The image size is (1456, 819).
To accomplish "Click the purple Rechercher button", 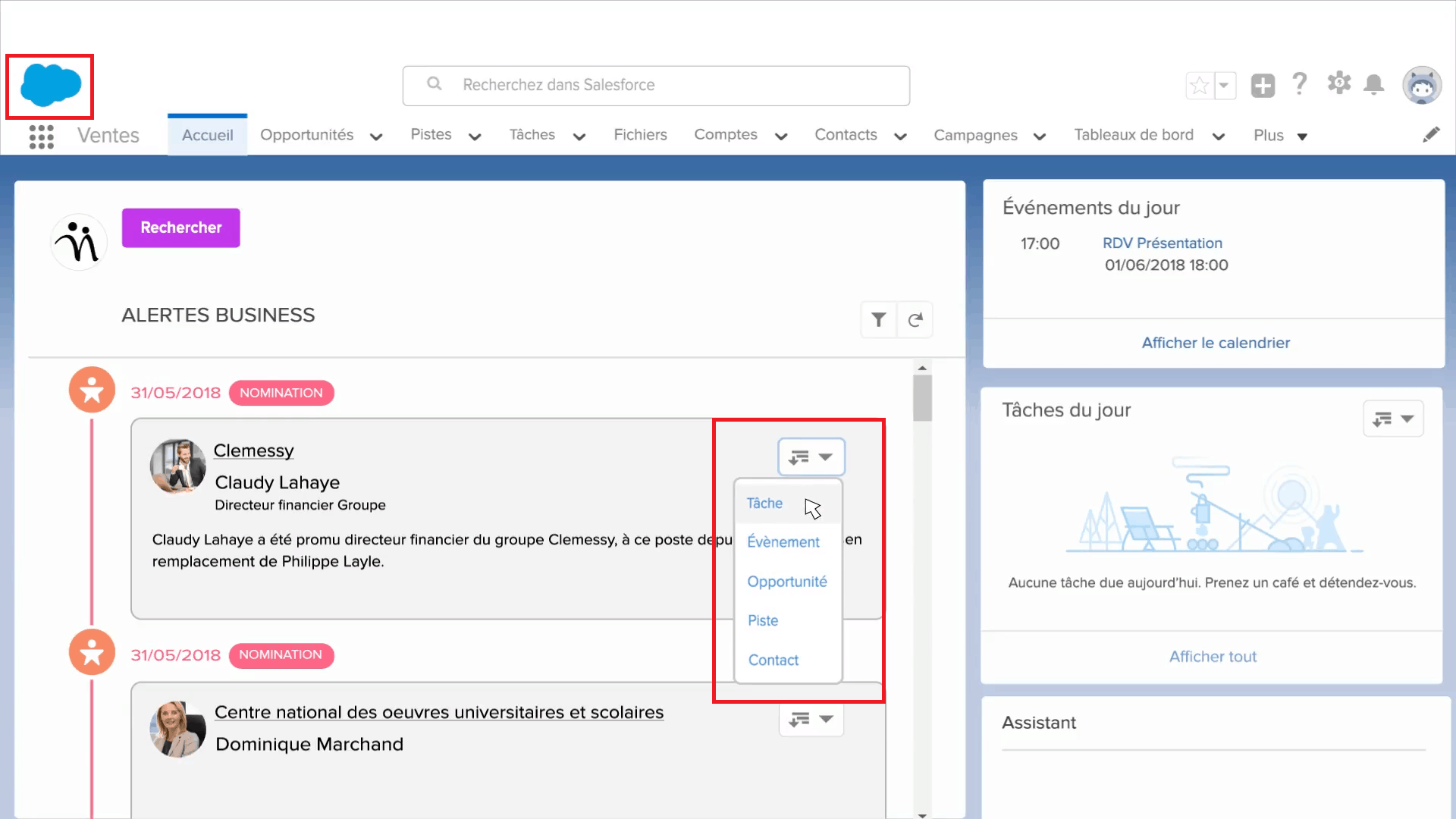I will [181, 227].
